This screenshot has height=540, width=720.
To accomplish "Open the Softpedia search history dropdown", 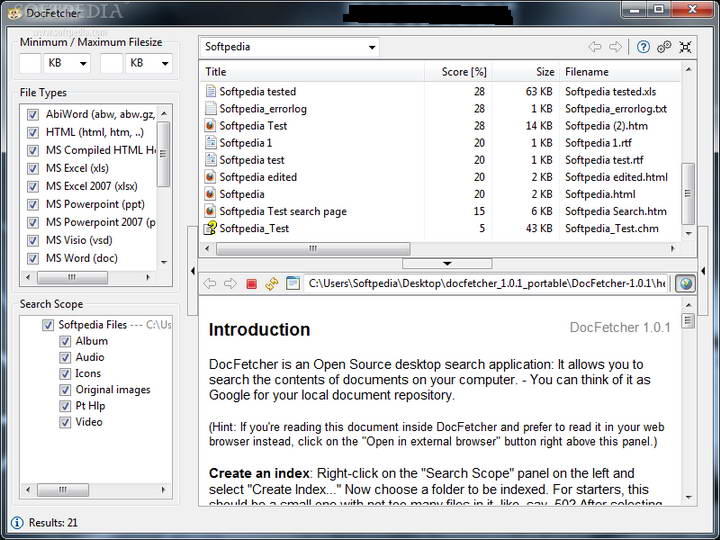I will coord(372,47).
